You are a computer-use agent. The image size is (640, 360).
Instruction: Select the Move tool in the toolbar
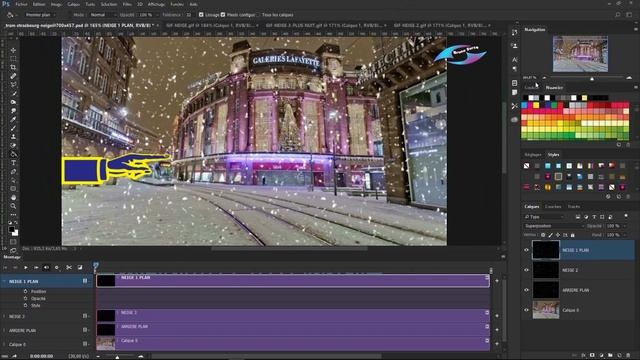(x=13, y=50)
